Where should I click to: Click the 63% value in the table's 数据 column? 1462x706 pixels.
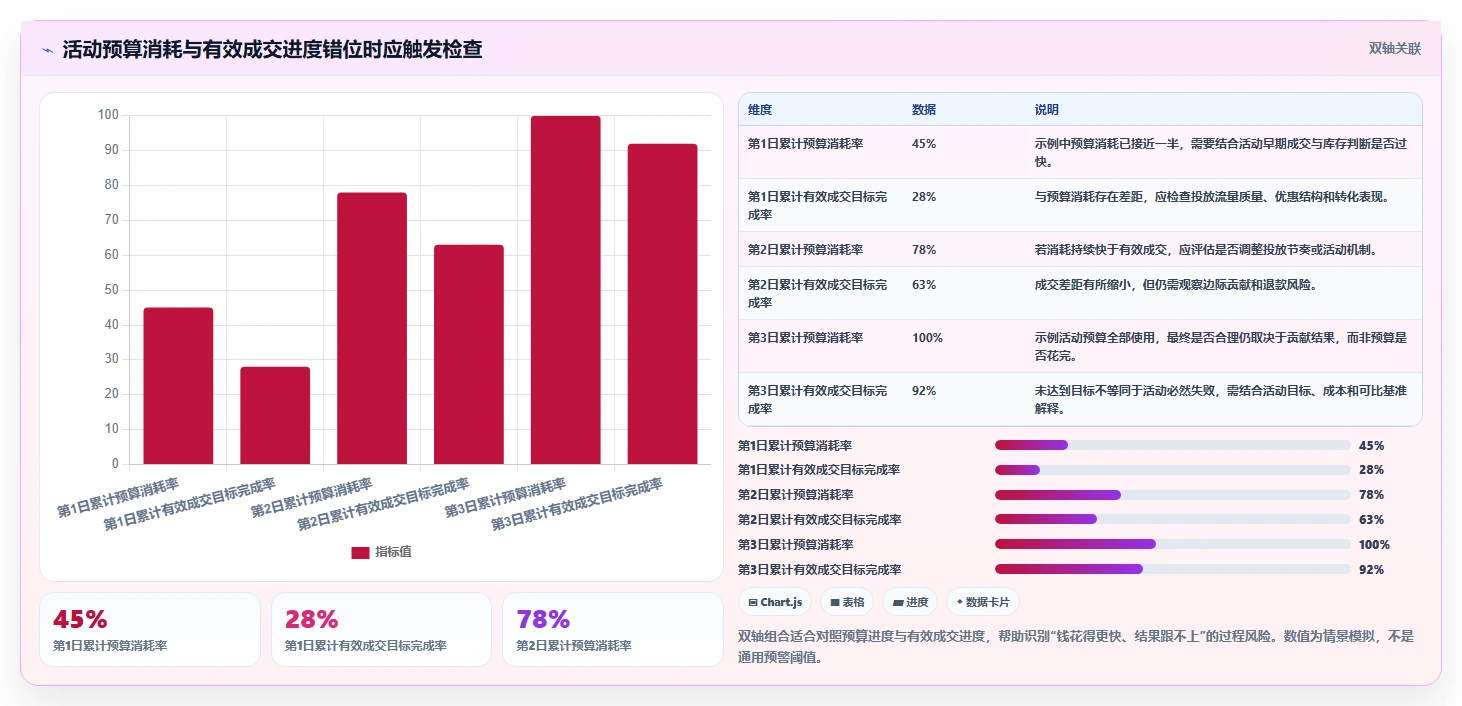924,285
